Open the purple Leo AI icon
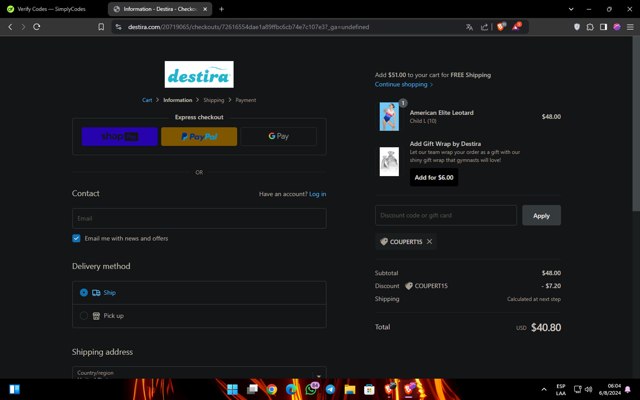The width and height of the screenshot is (640, 400). point(617,27)
